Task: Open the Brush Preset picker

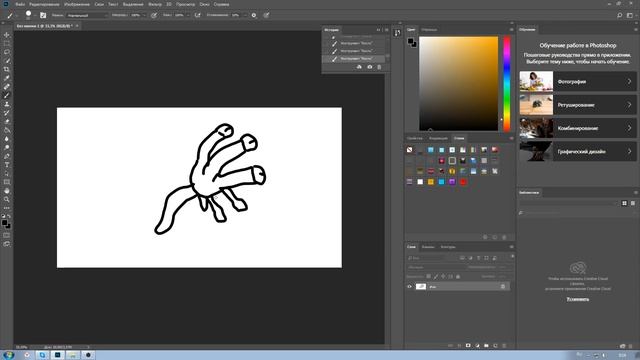Action: pyautogui.click(x=29, y=15)
